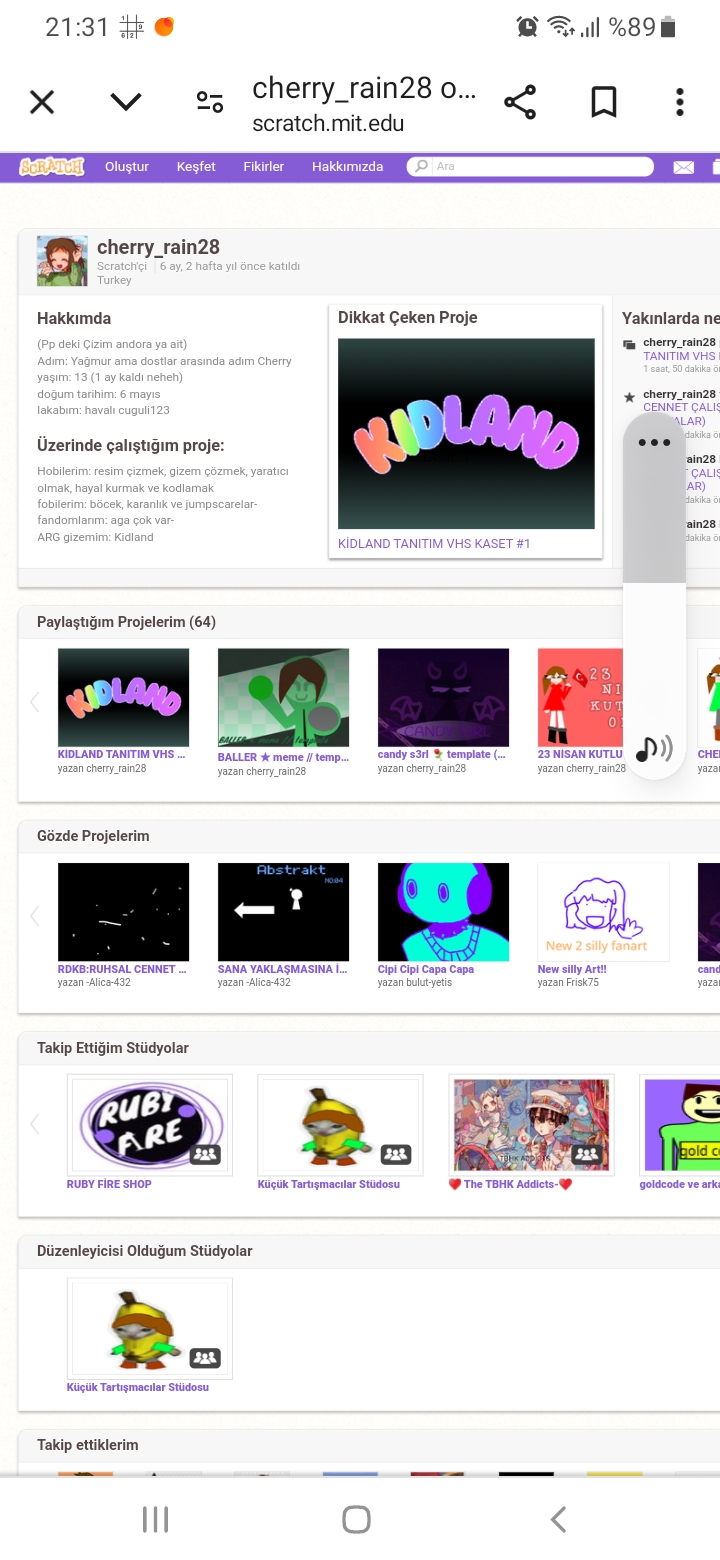Open the Kidland featured project image
Image resolution: width=720 pixels, height=1560 pixels.
[x=466, y=433]
